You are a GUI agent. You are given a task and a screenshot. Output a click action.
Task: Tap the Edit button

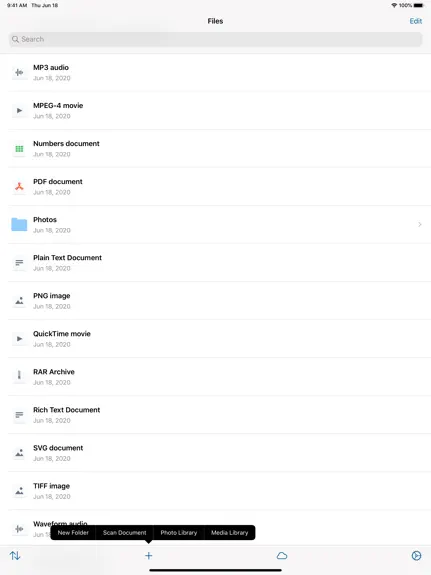416,21
